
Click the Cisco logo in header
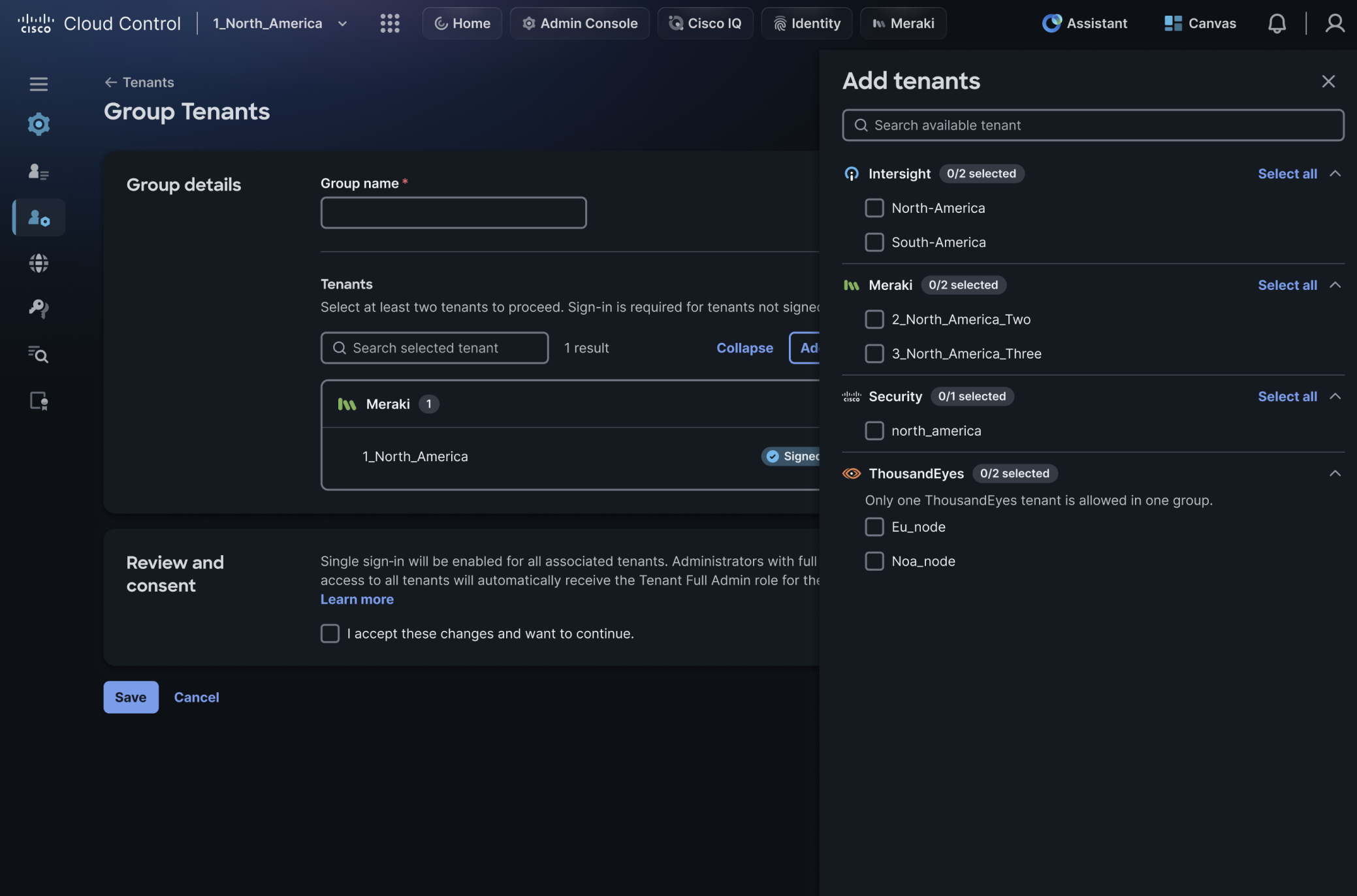(x=35, y=24)
